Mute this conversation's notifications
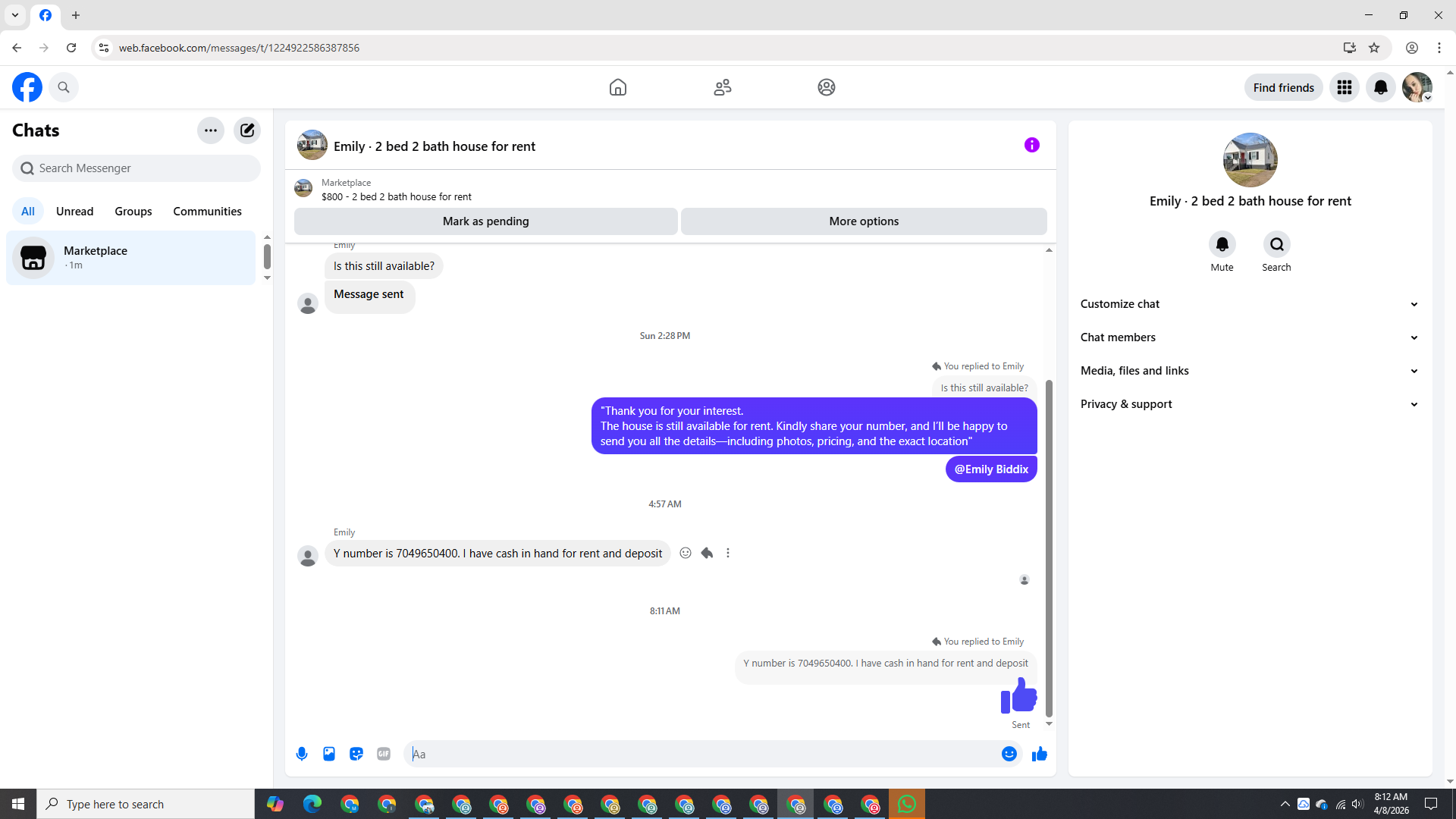 (1222, 244)
